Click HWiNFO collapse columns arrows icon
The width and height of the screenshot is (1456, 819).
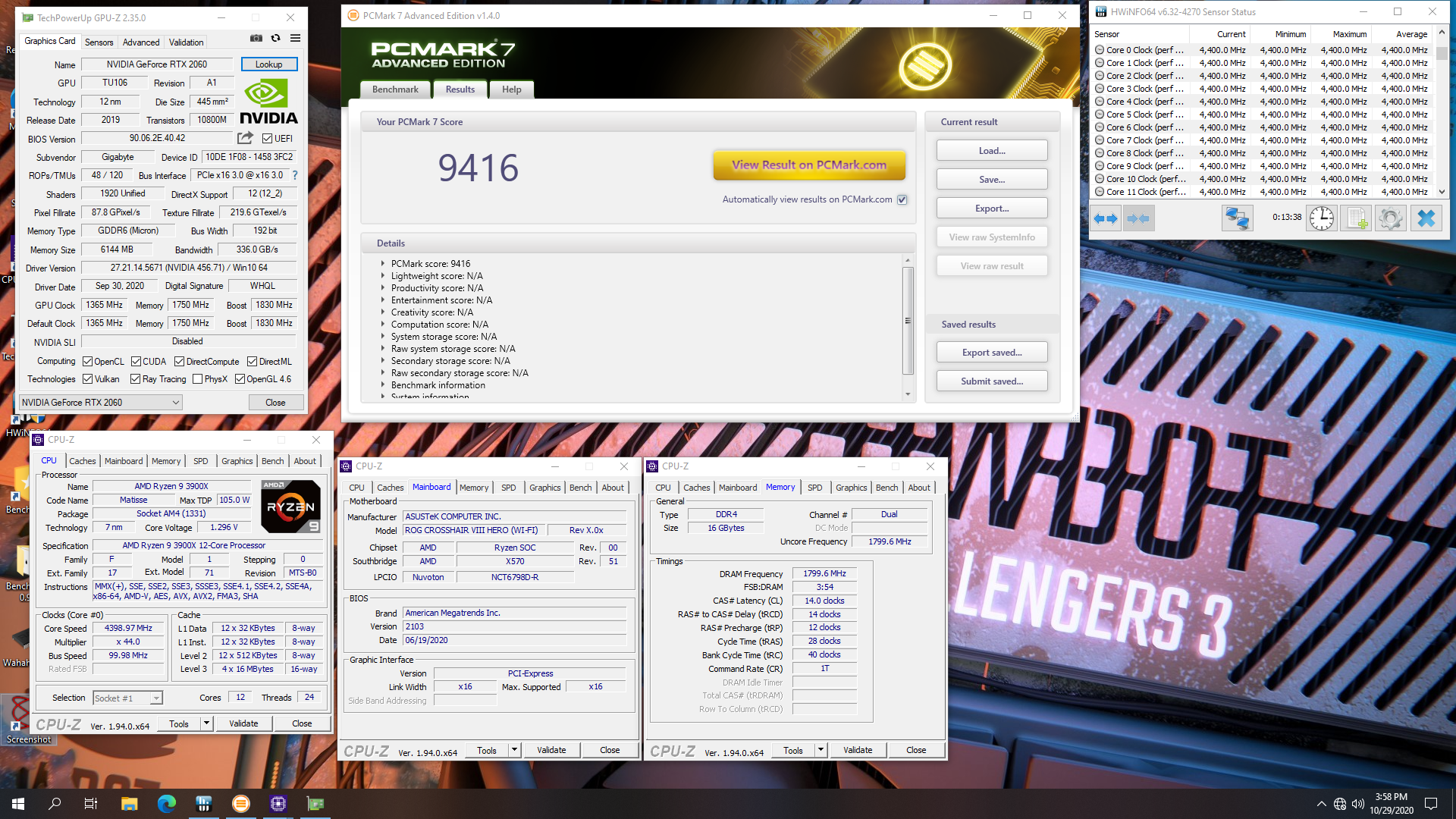tap(1137, 218)
